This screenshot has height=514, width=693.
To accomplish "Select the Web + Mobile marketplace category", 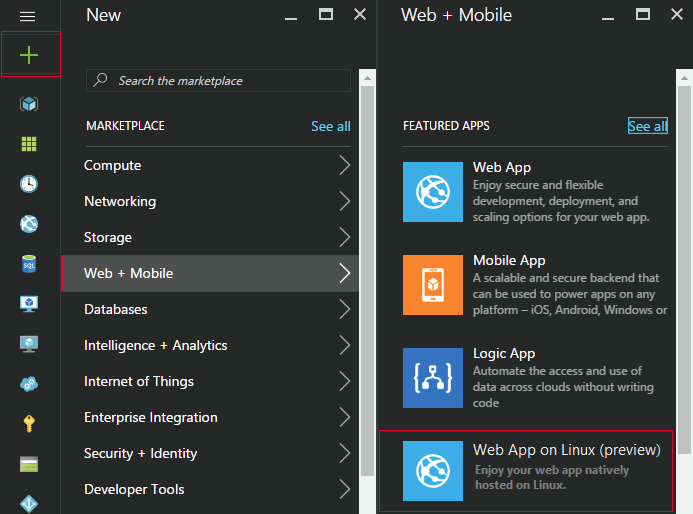I will pyautogui.click(x=209, y=273).
